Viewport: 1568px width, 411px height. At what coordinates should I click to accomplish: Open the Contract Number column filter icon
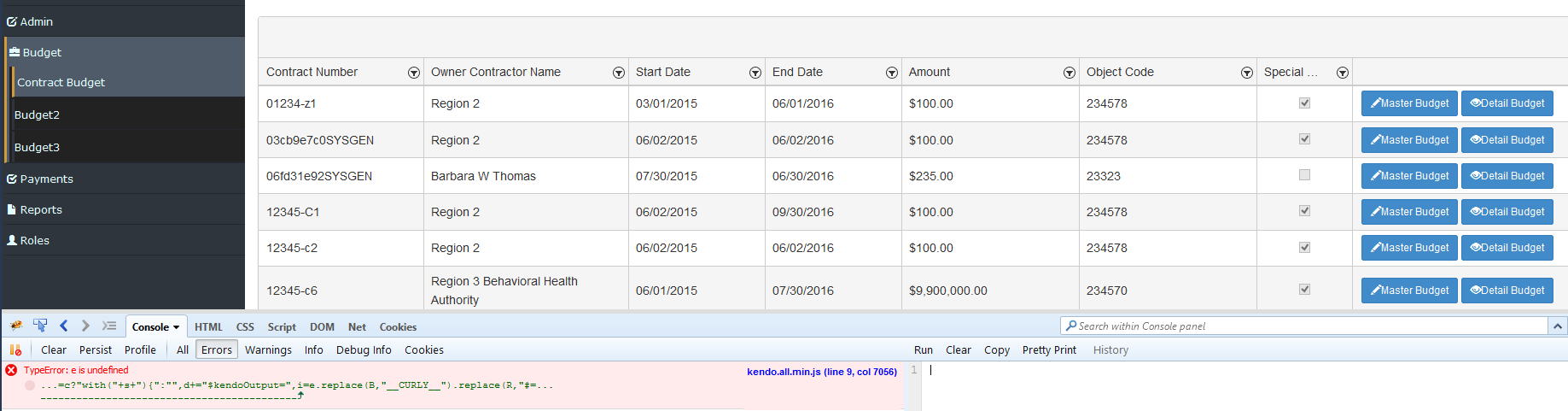coord(414,73)
